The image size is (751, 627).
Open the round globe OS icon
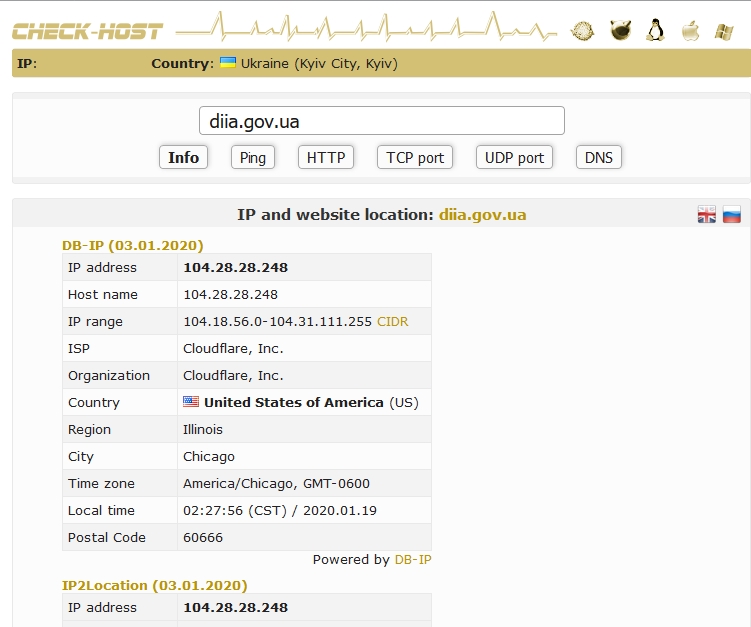(x=582, y=31)
